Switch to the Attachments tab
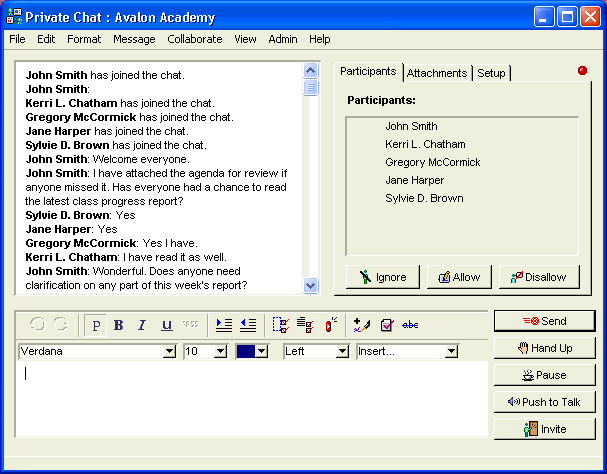 [x=437, y=73]
